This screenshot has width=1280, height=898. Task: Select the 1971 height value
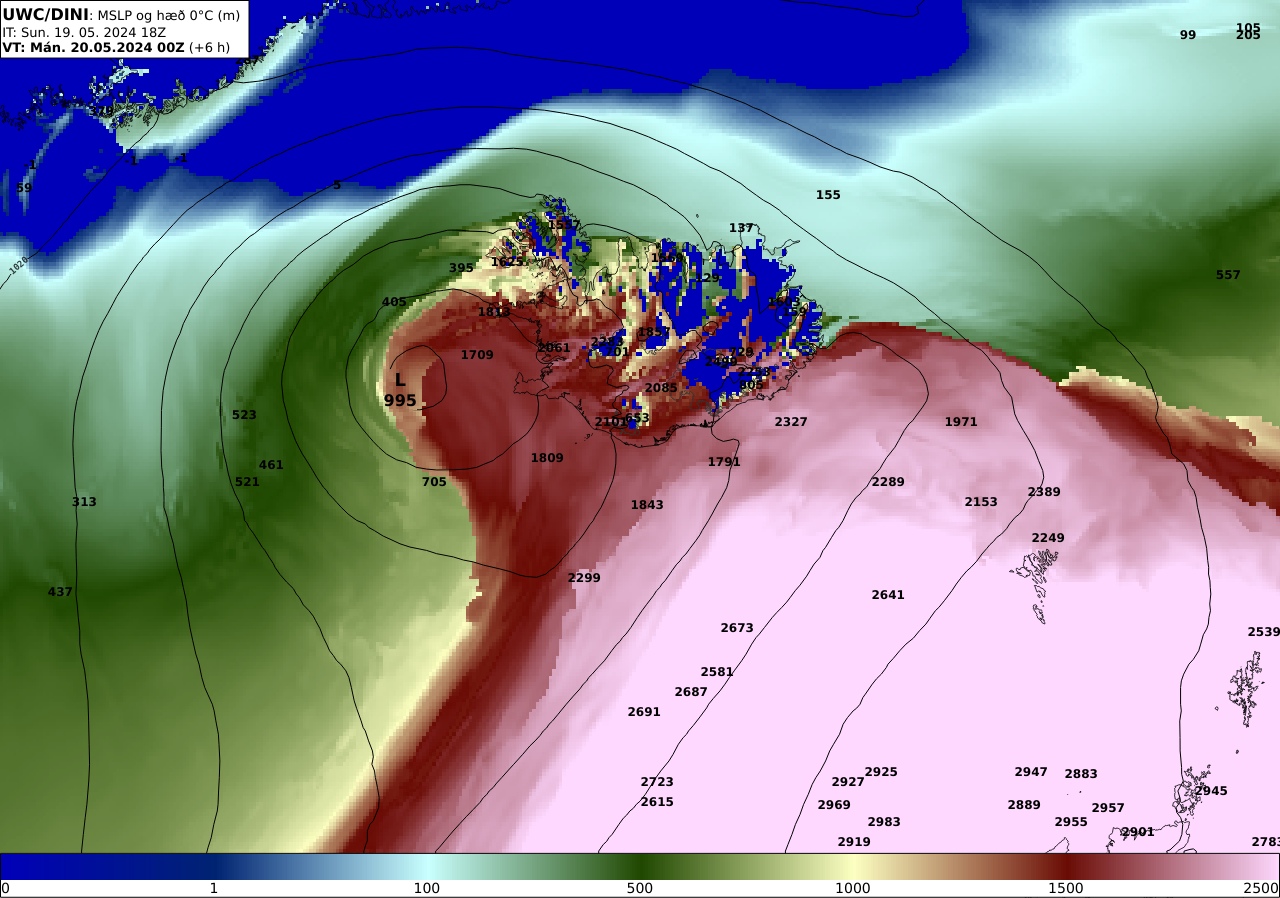(961, 422)
